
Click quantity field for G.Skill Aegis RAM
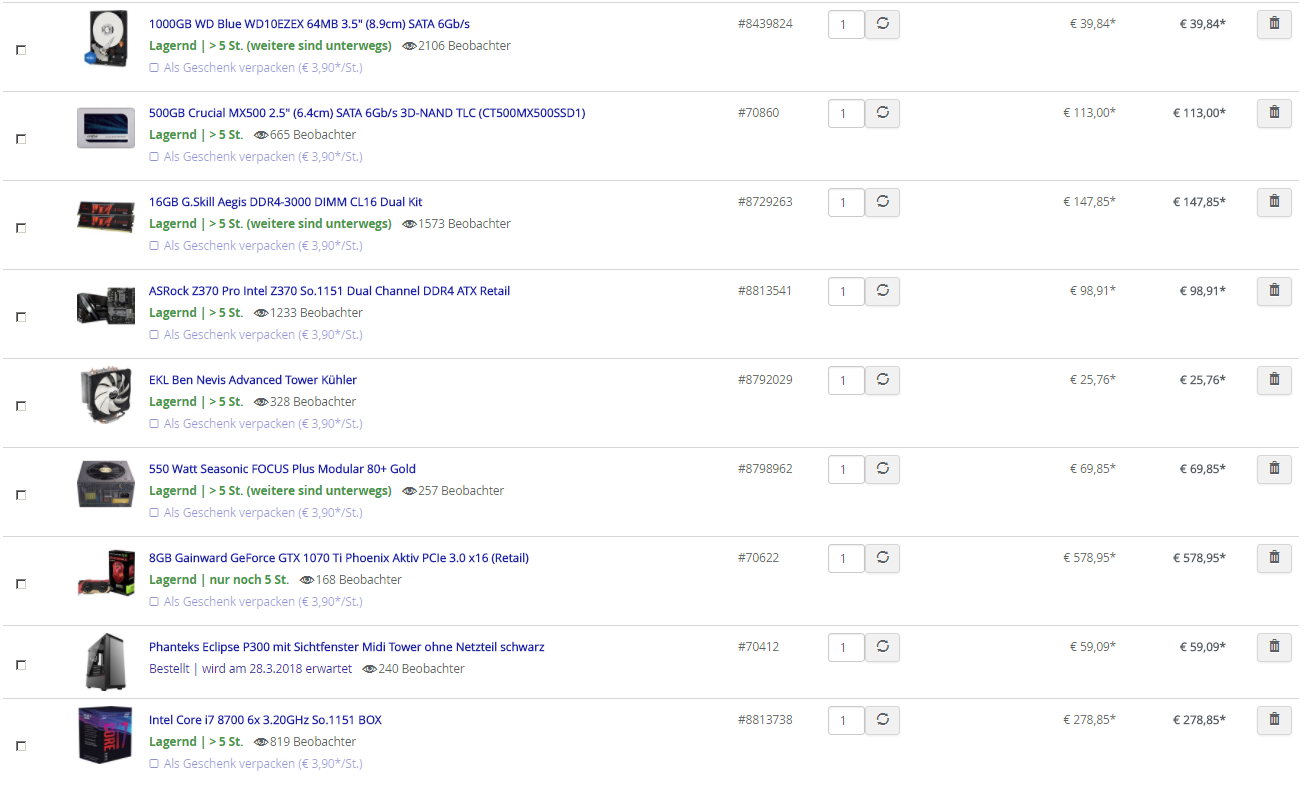pyautogui.click(x=846, y=202)
